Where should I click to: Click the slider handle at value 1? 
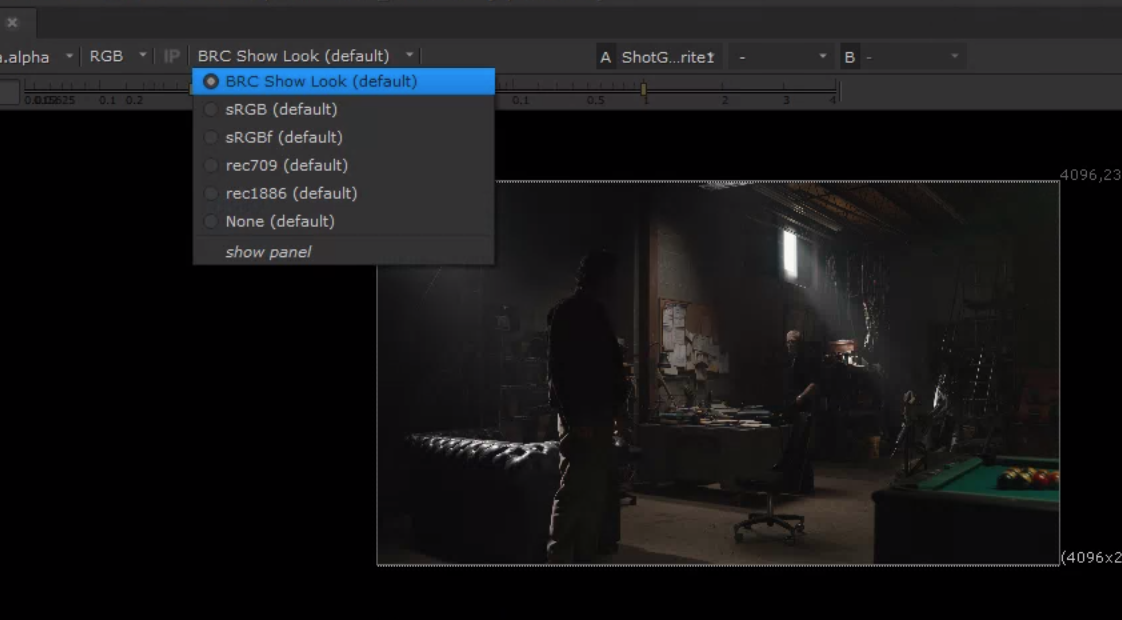pos(643,90)
